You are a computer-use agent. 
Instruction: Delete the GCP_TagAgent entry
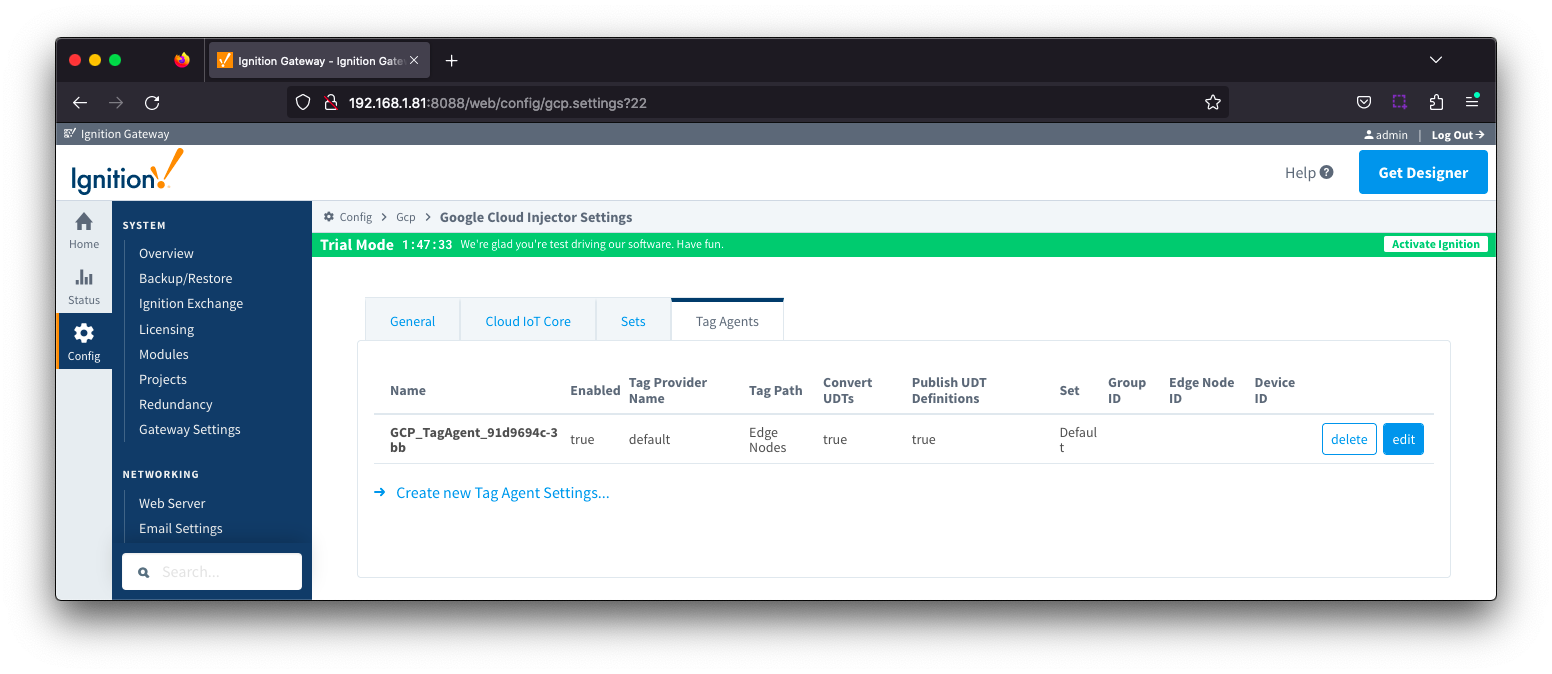(x=1349, y=439)
